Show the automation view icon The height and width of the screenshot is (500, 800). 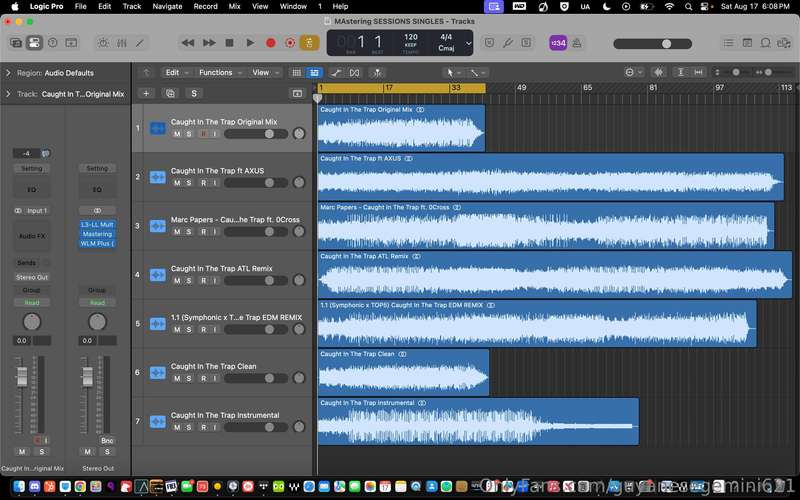[x=336, y=73]
